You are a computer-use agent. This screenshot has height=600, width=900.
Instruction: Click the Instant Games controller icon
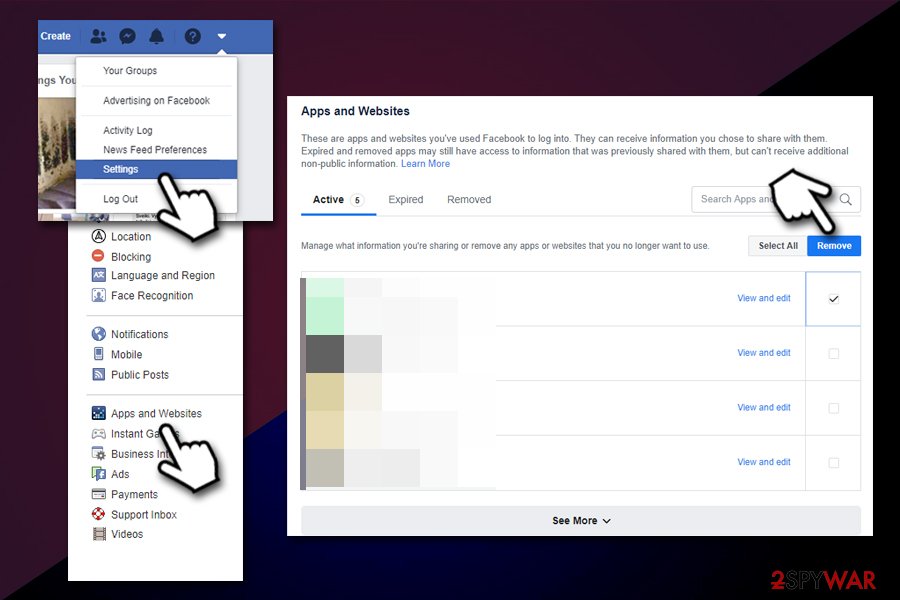coord(99,433)
